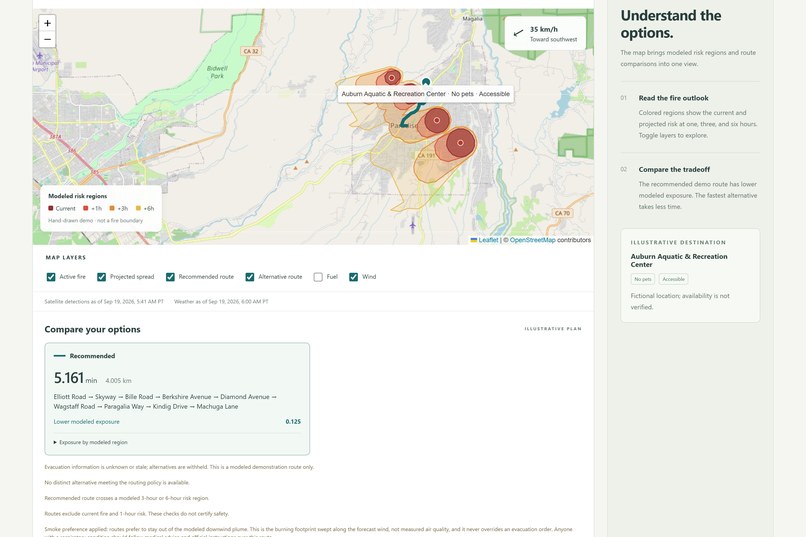Toggle the Alternative route layer checkbox
The height and width of the screenshot is (537, 806).
click(250, 277)
